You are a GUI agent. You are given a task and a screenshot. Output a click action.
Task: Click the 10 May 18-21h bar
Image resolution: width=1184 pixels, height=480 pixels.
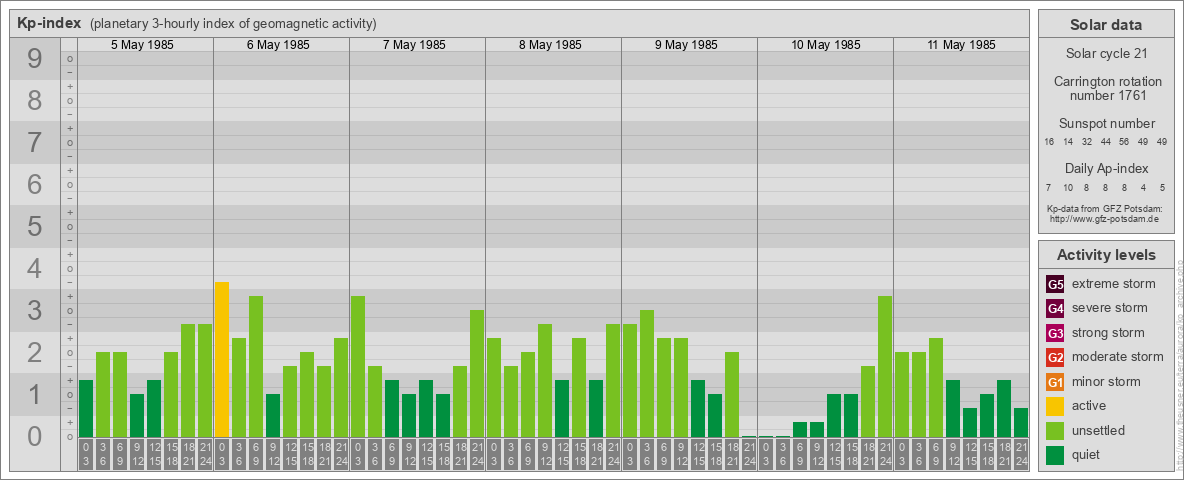tap(868, 402)
